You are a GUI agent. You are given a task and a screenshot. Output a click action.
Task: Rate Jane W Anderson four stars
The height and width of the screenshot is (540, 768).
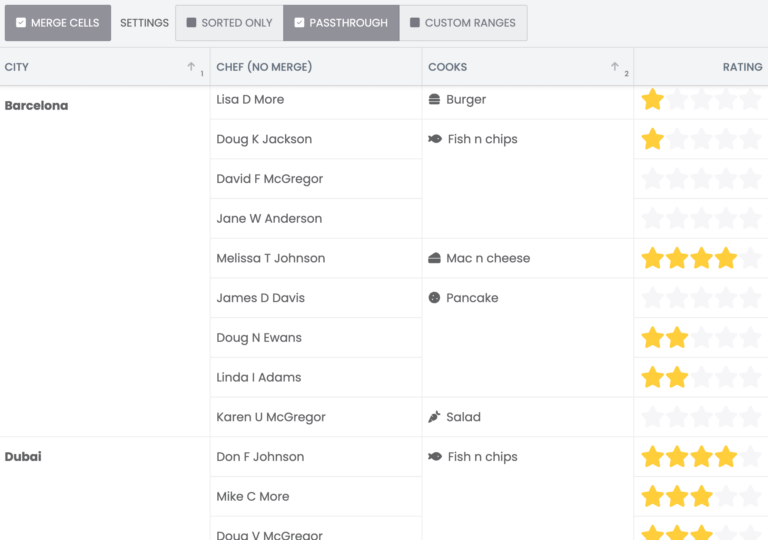[x=726, y=219]
